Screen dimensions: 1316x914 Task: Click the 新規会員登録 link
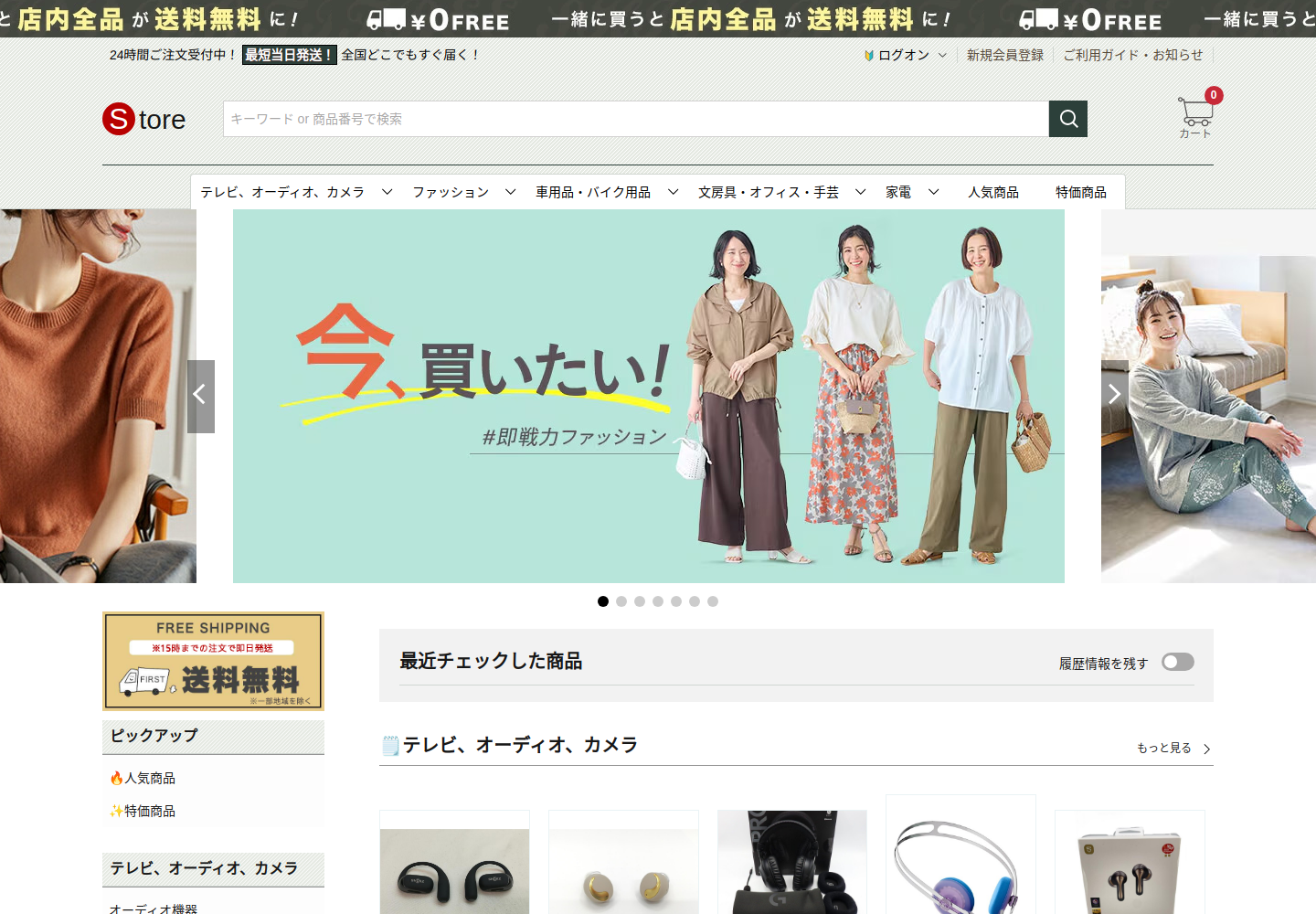point(1005,55)
